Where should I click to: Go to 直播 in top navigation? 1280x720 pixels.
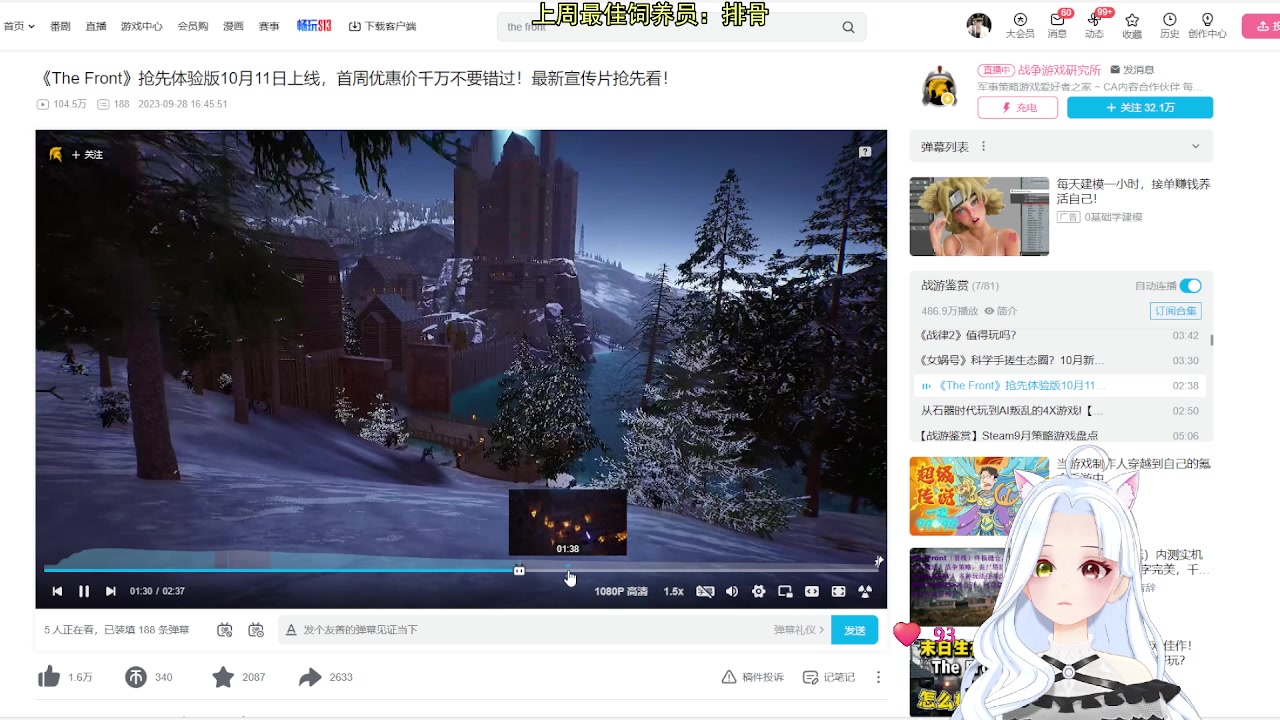[96, 26]
